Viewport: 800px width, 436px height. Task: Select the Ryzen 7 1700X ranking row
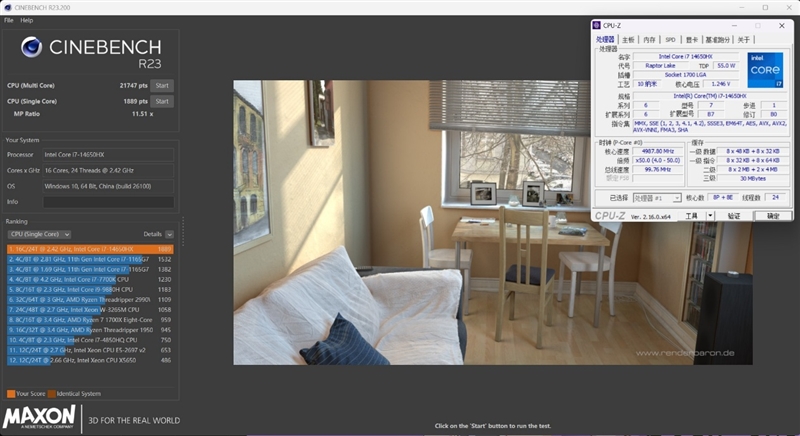[x=90, y=320]
